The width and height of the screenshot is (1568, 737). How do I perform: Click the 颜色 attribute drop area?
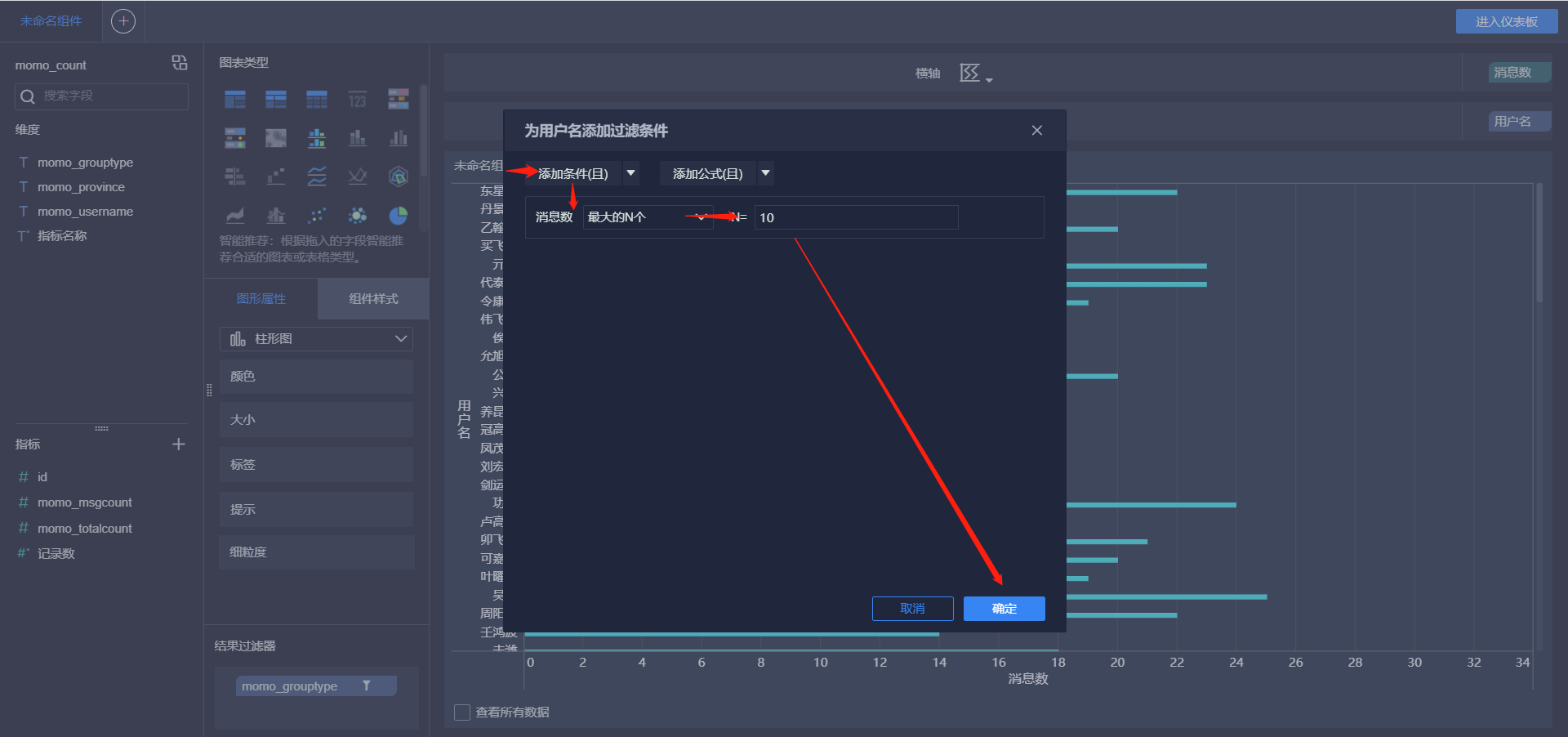316,377
